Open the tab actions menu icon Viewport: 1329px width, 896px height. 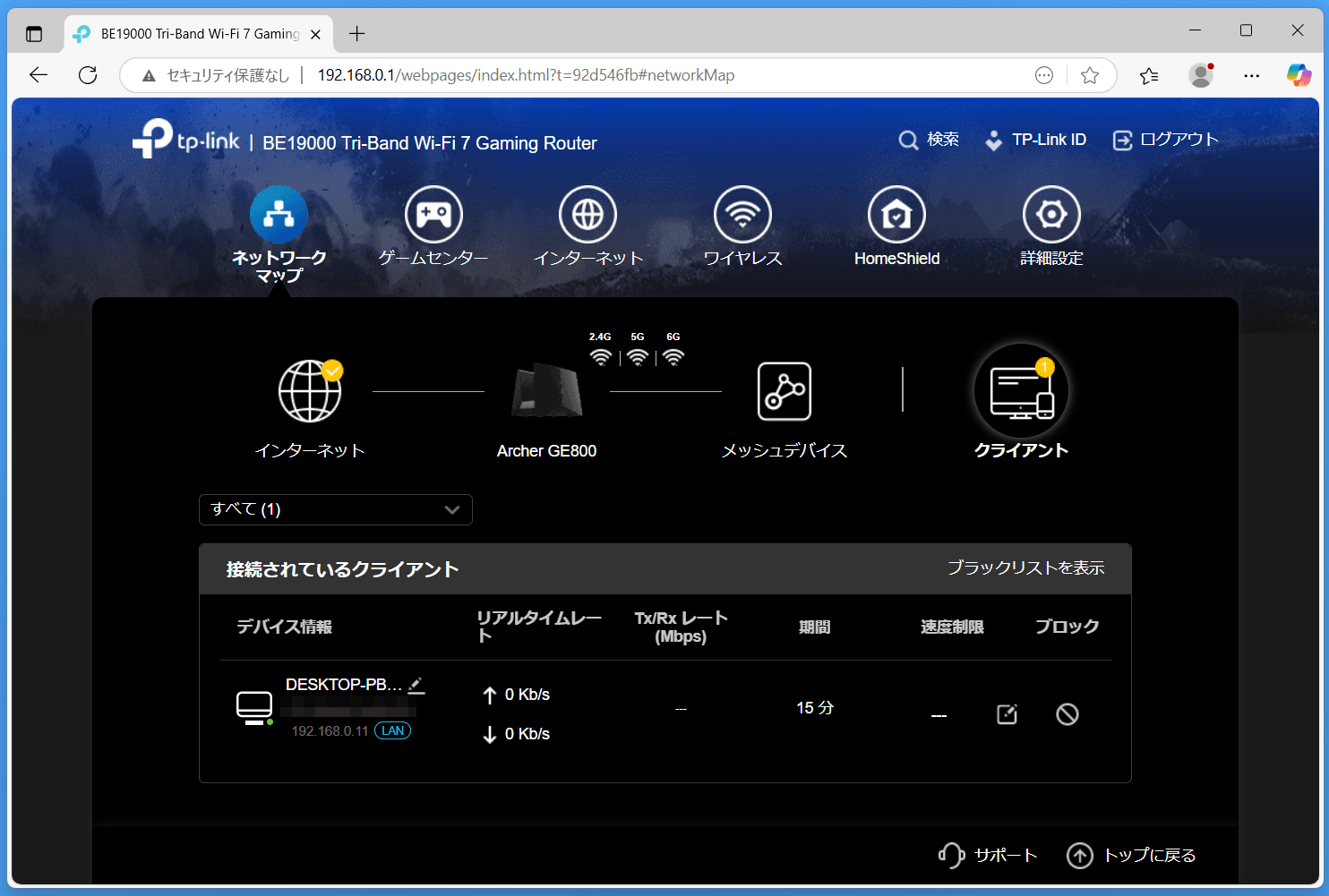point(34,34)
